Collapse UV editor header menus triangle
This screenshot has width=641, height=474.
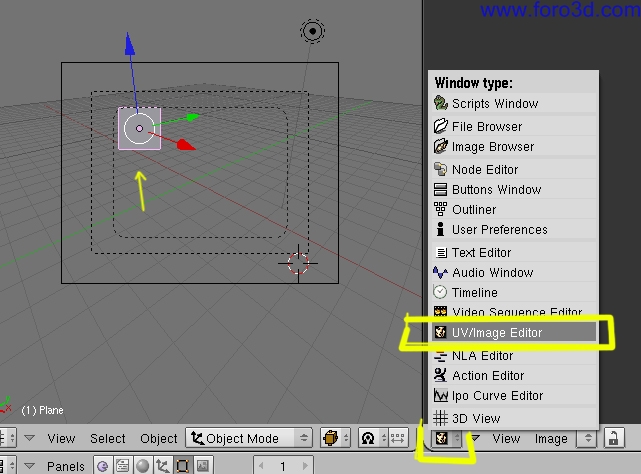(475, 438)
